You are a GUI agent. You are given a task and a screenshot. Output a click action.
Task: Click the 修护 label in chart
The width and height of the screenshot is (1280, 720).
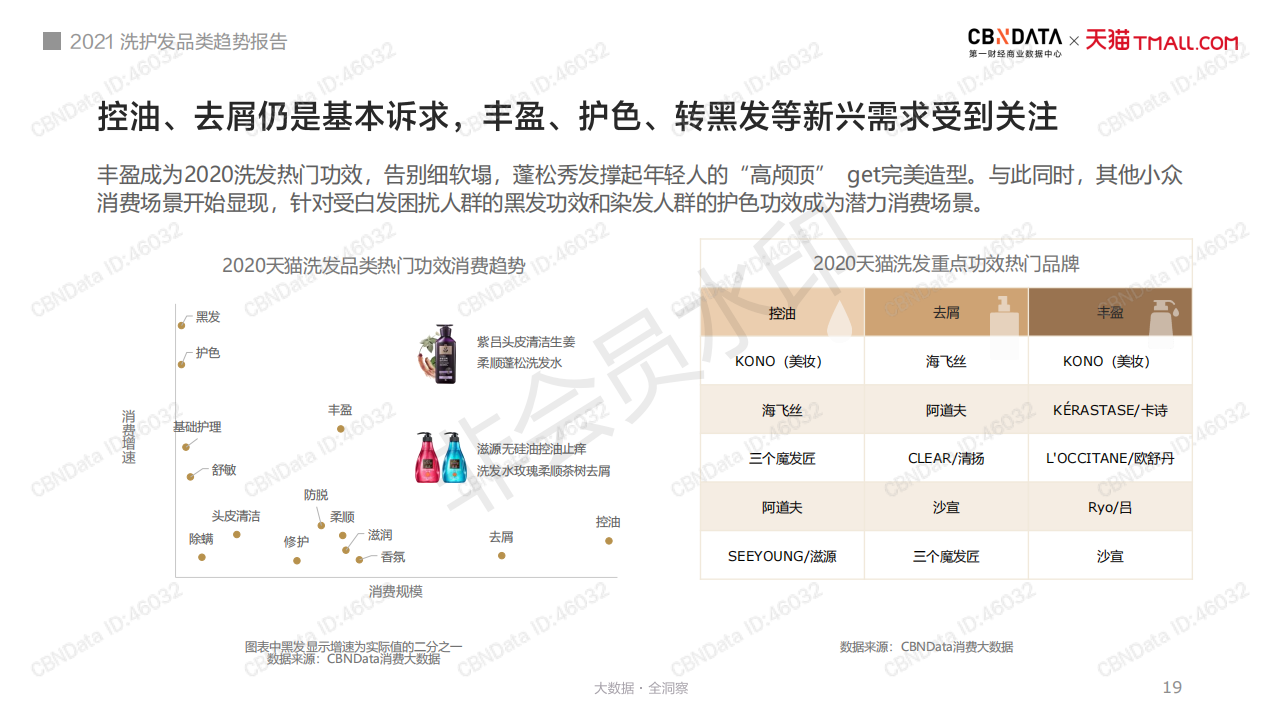tap(296, 542)
